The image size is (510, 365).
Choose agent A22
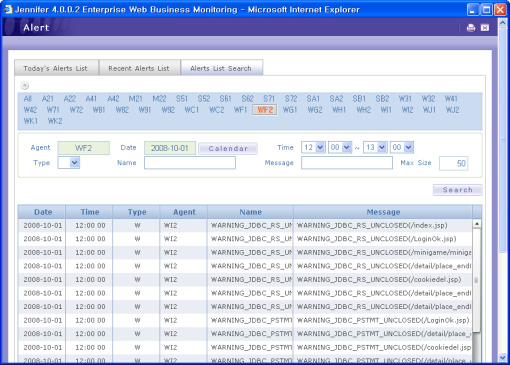70,99
